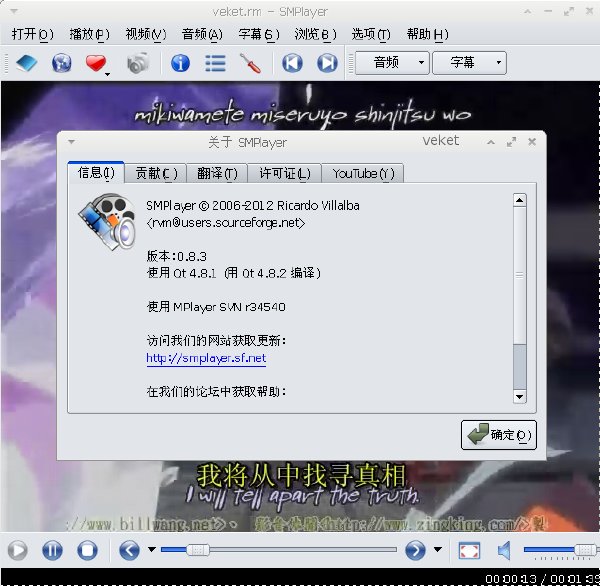Open preferences with the screwdriver icon
This screenshot has height=586, width=600.
[x=250, y=63]
